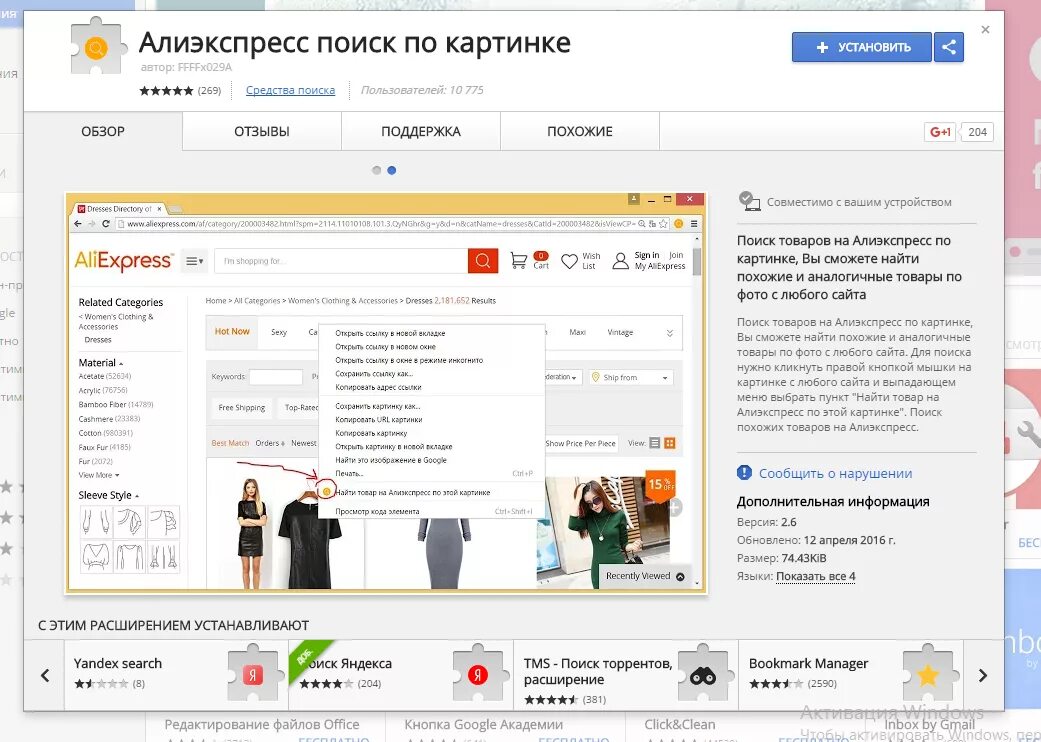The image size is (1041, 742).
Task: Click the Поиск Яндекса red Я icon
Action: click(x=477, y=674)
